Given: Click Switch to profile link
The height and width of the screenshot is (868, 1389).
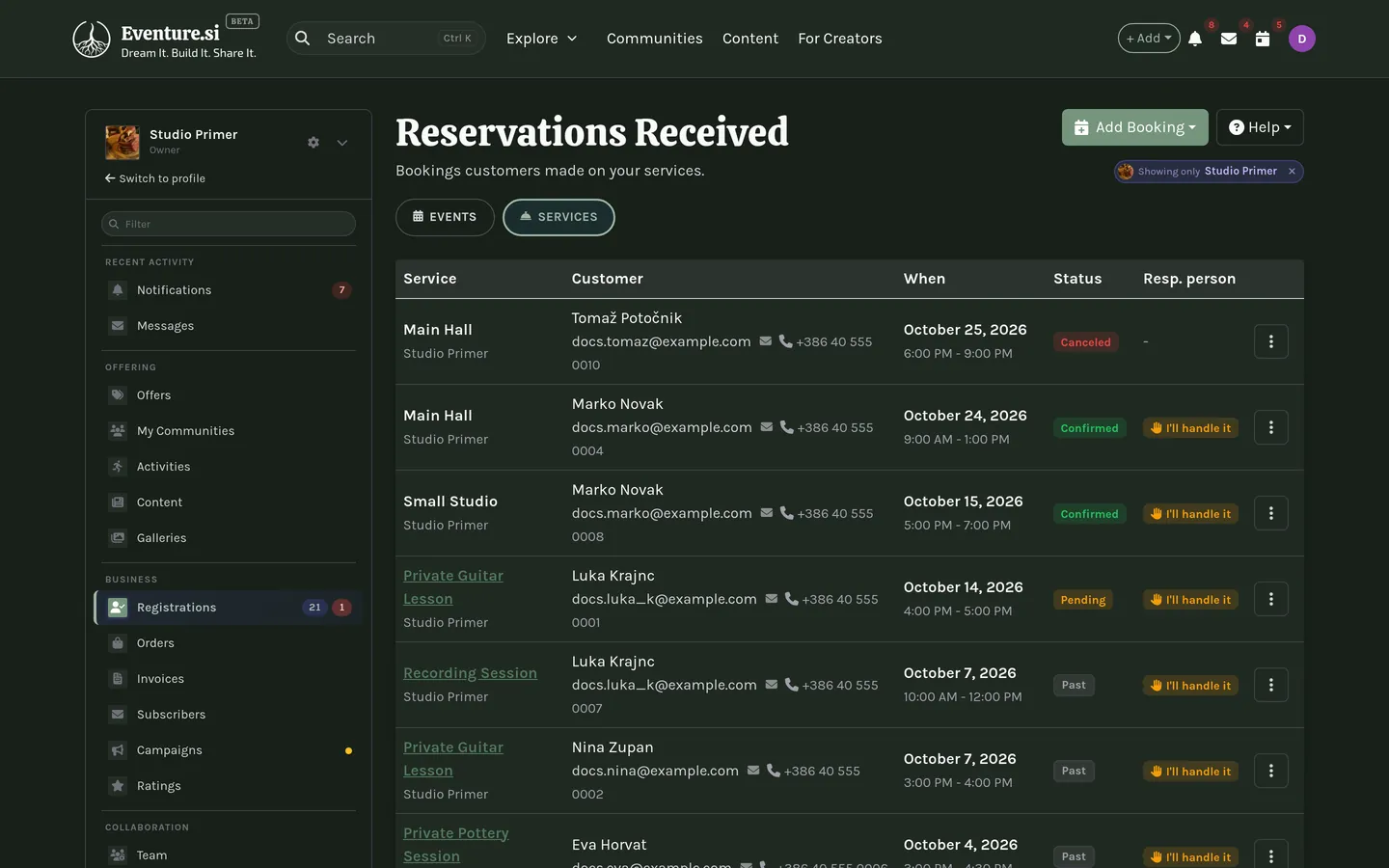Looking at the screenshot, I should tap(155, 178).
